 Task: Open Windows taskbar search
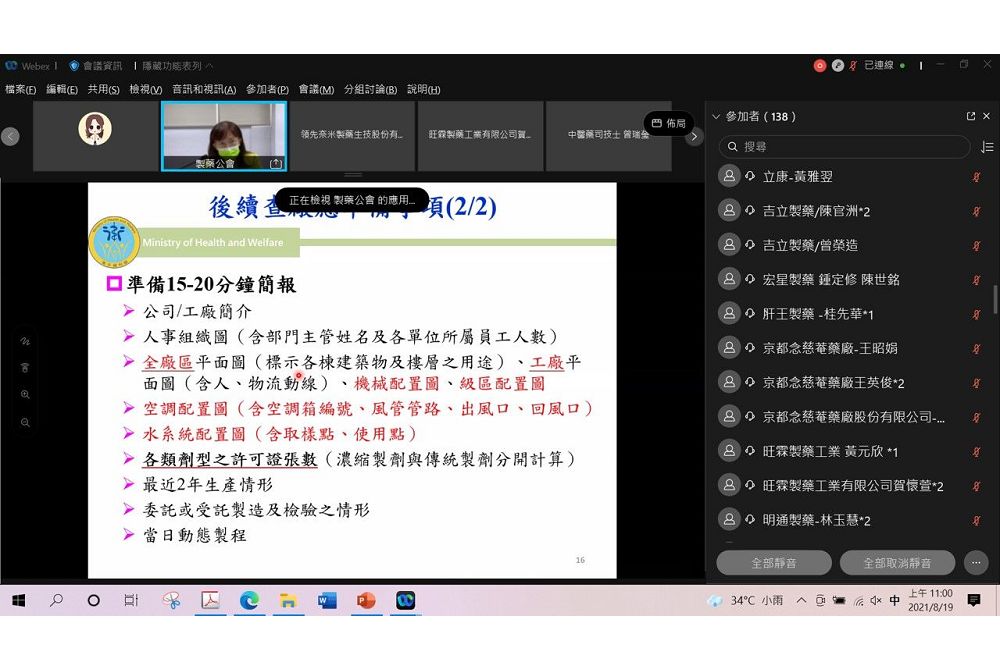56,601
